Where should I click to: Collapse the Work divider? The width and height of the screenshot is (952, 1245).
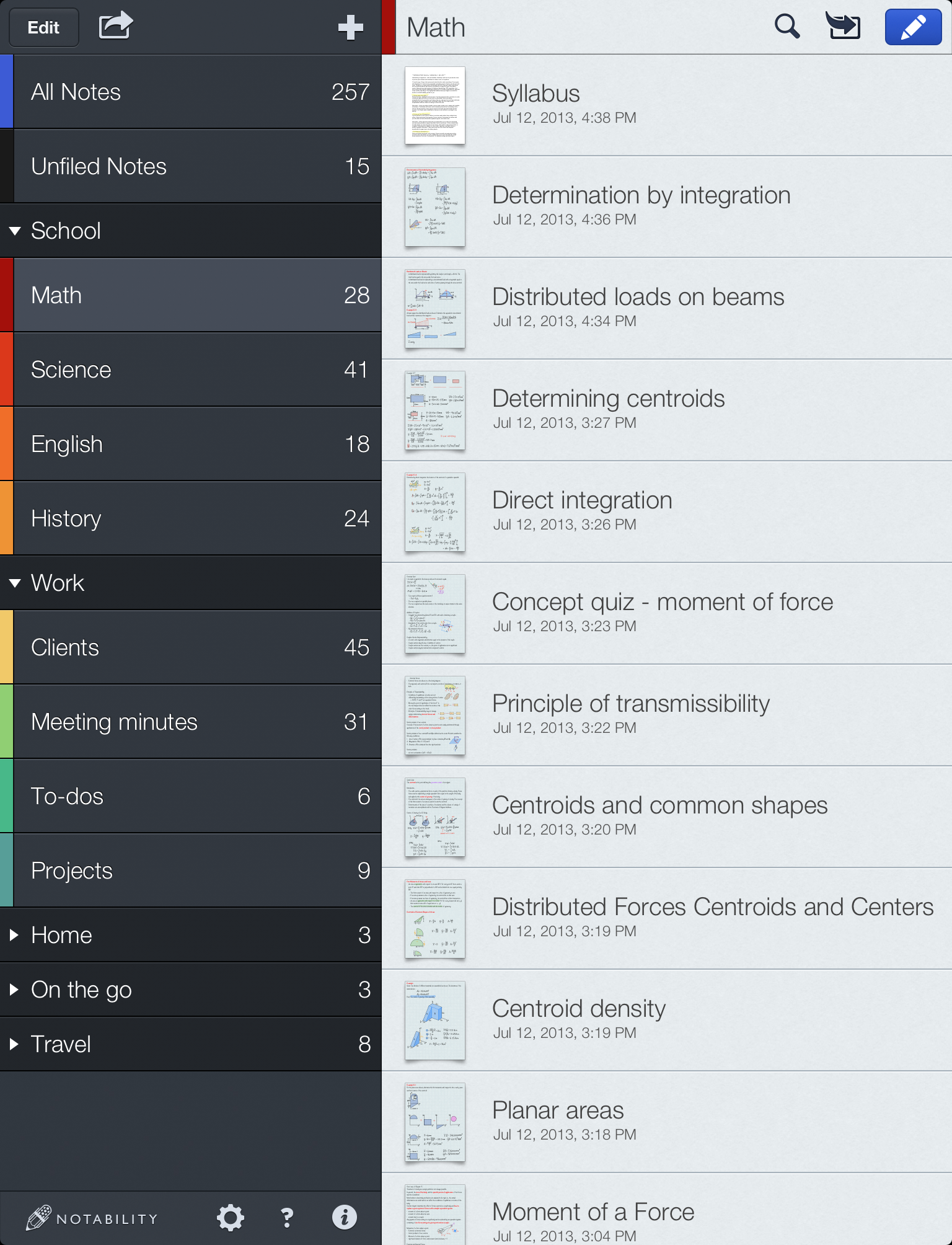click(15, 583)
